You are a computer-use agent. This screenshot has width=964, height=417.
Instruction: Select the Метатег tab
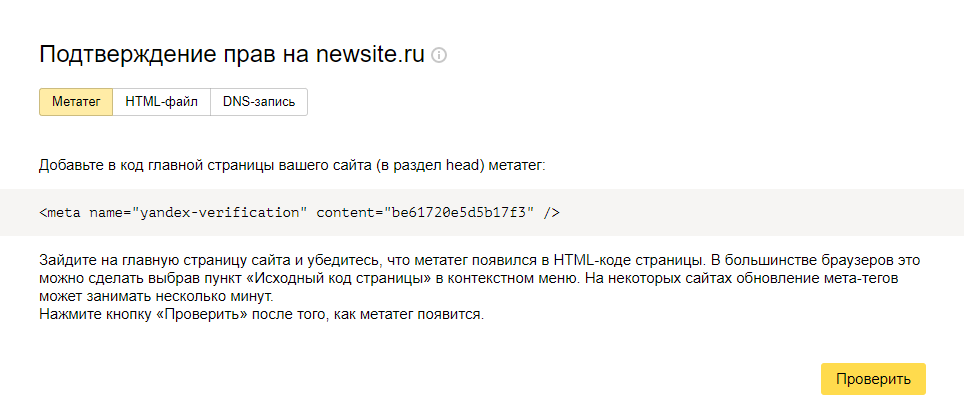click(x=76, y=101)
